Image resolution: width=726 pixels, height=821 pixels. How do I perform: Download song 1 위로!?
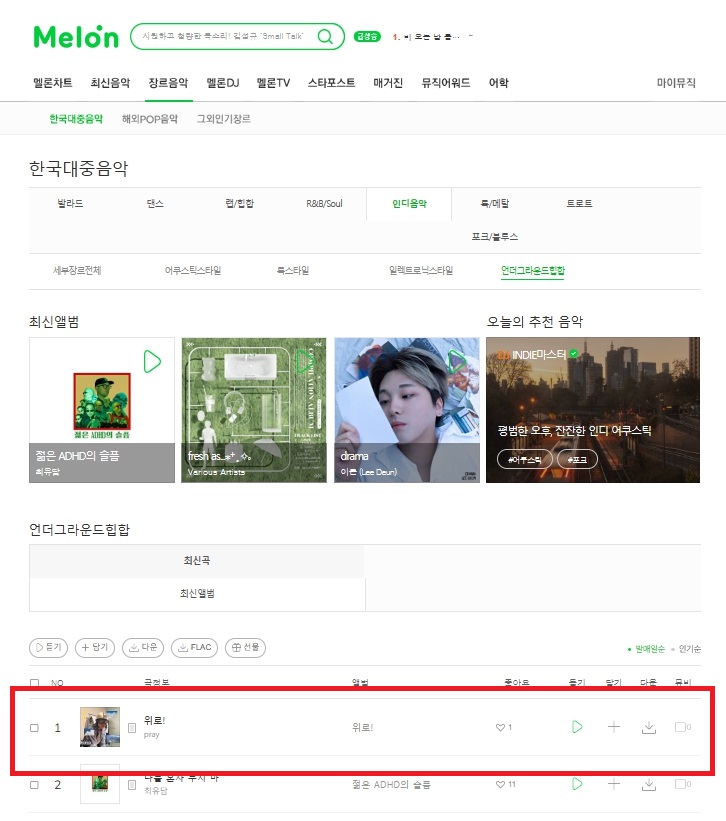(649, 727)
